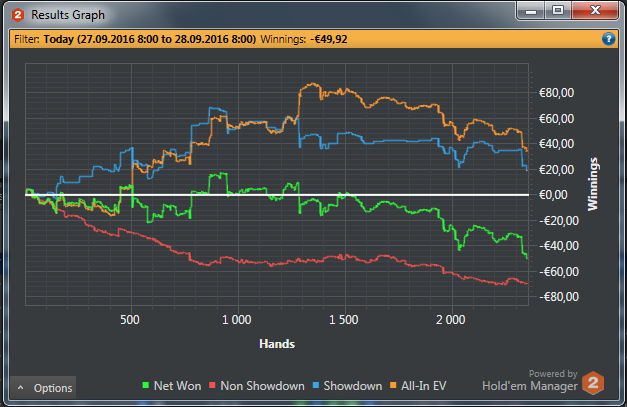
Task: Click the €60,00 axis label
Action: click(x=556, y=119)
